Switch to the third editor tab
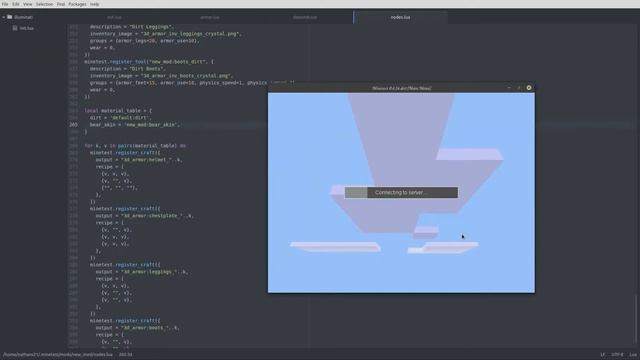 pos(305,18)
